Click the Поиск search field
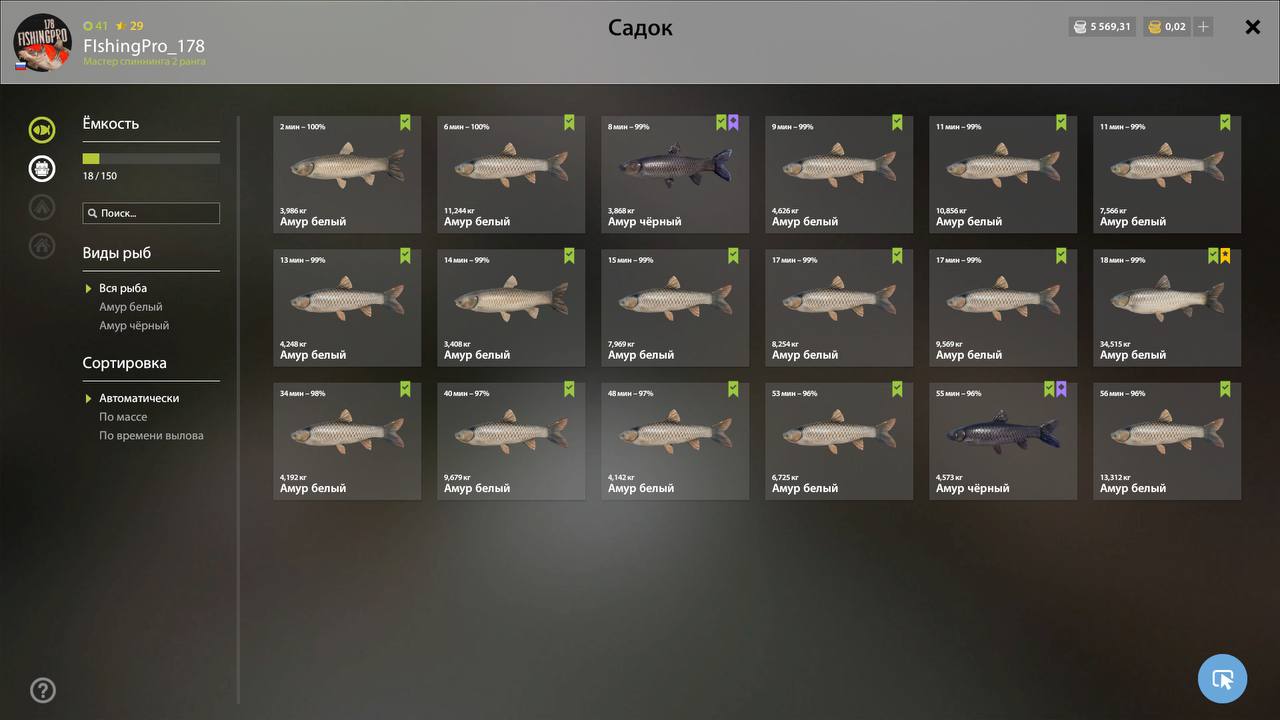1280x720 pixels. (151, 213)
